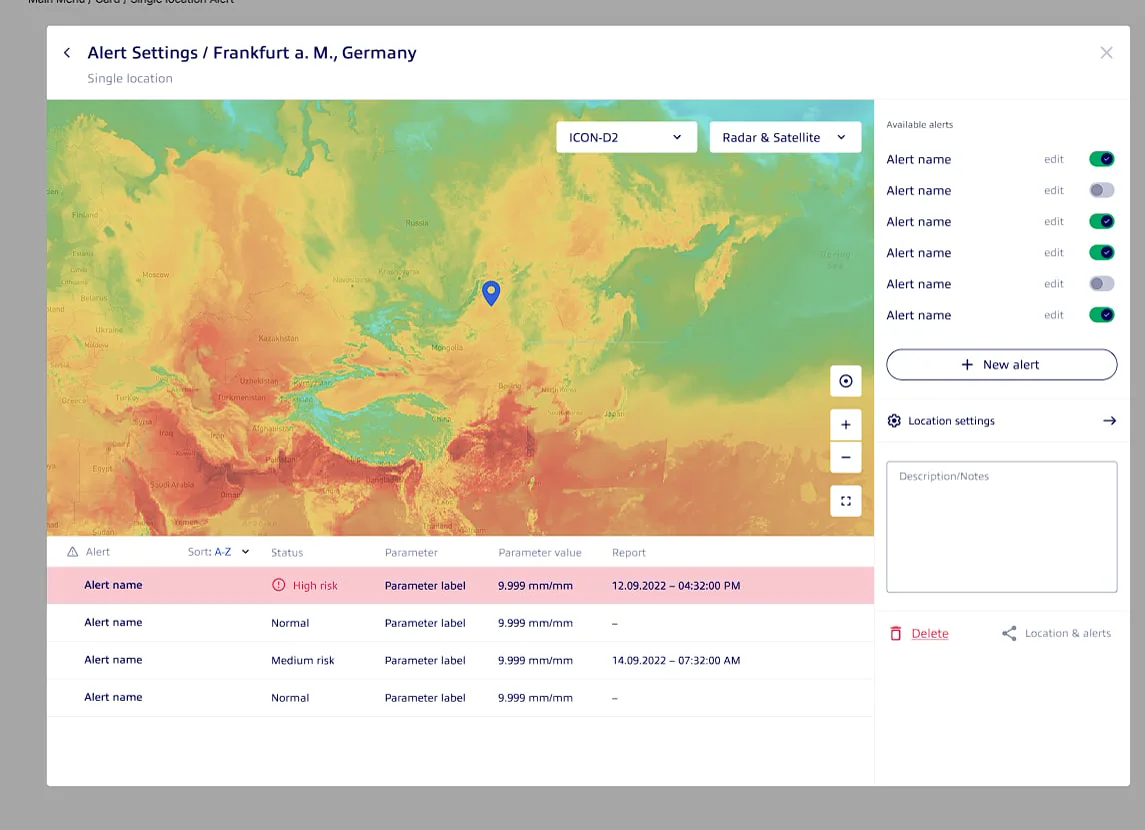1145x830 pixels.
Task: Click the Report column header
Action: point(629,553)
